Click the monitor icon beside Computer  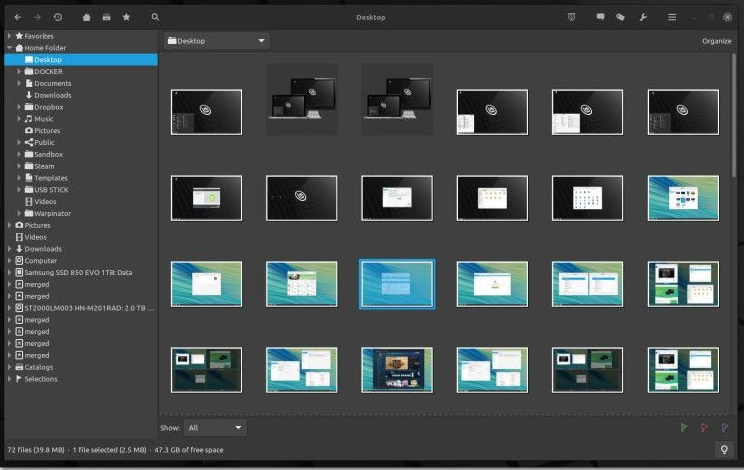click(x=19, y=260)
